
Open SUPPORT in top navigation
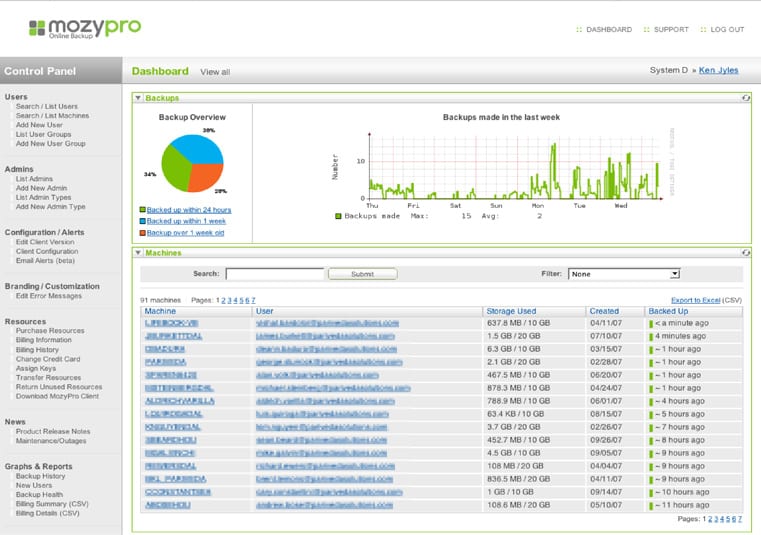(671, 30)
